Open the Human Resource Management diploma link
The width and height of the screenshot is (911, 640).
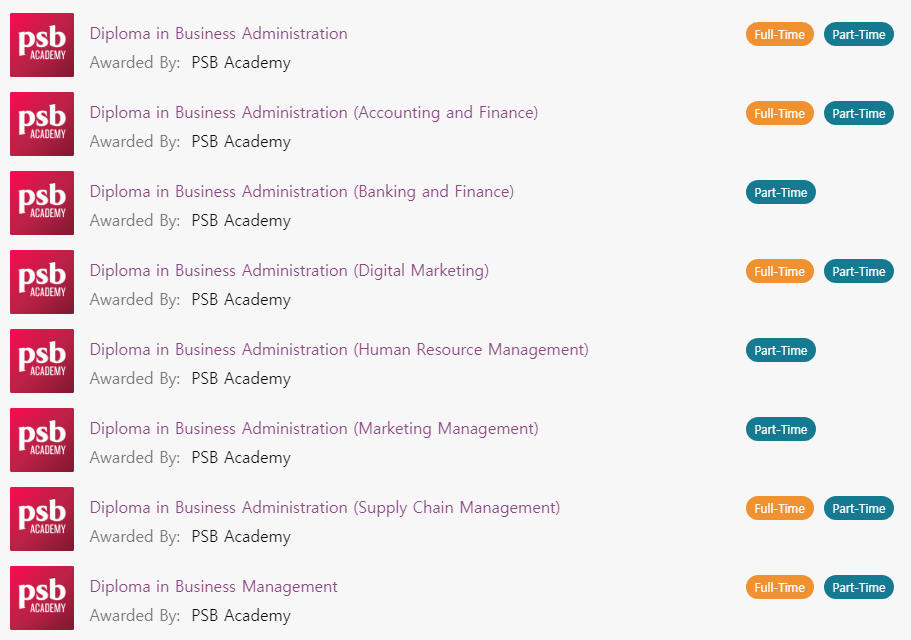[x=339, y=350]
